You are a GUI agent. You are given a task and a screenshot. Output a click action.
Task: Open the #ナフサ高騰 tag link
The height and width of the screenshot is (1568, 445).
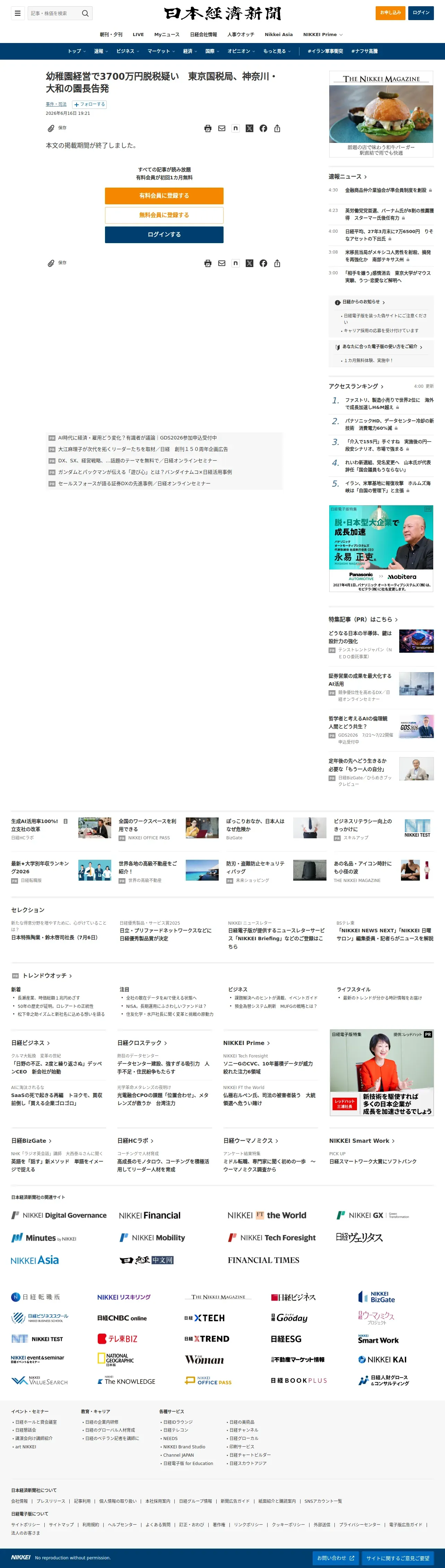pyautogui.click(x=364, y=51)
